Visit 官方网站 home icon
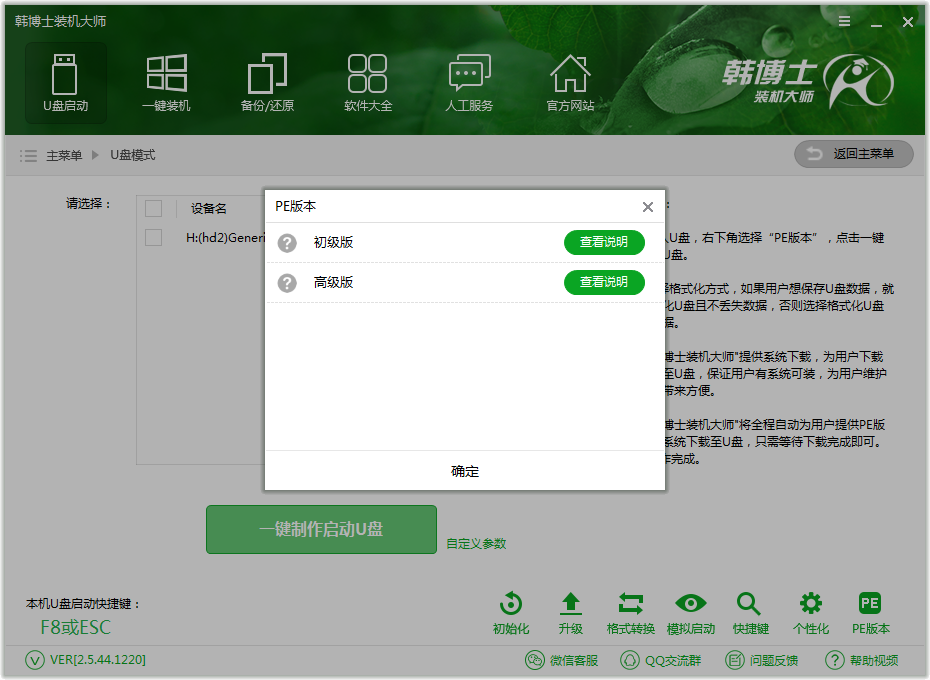 [570, 82]
